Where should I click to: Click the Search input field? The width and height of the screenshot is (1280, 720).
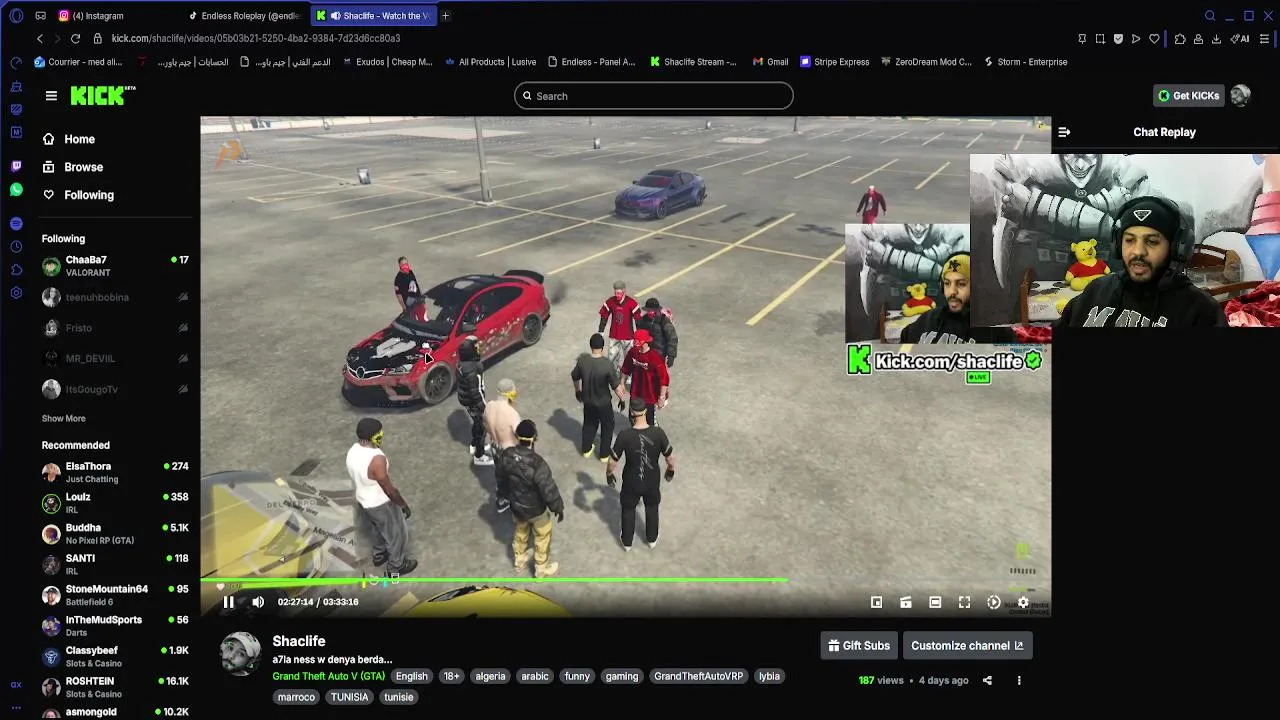coord(654,96)
